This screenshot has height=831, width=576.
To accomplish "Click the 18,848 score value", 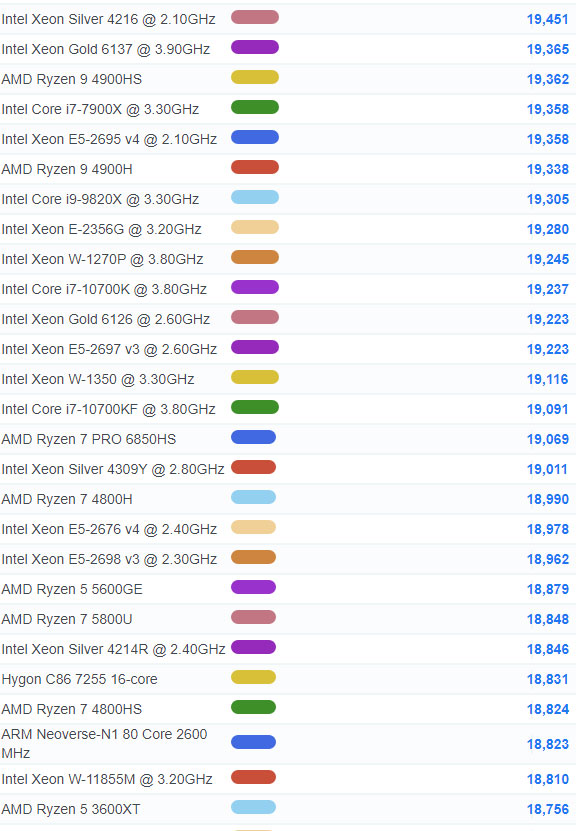I will (547, 620).
